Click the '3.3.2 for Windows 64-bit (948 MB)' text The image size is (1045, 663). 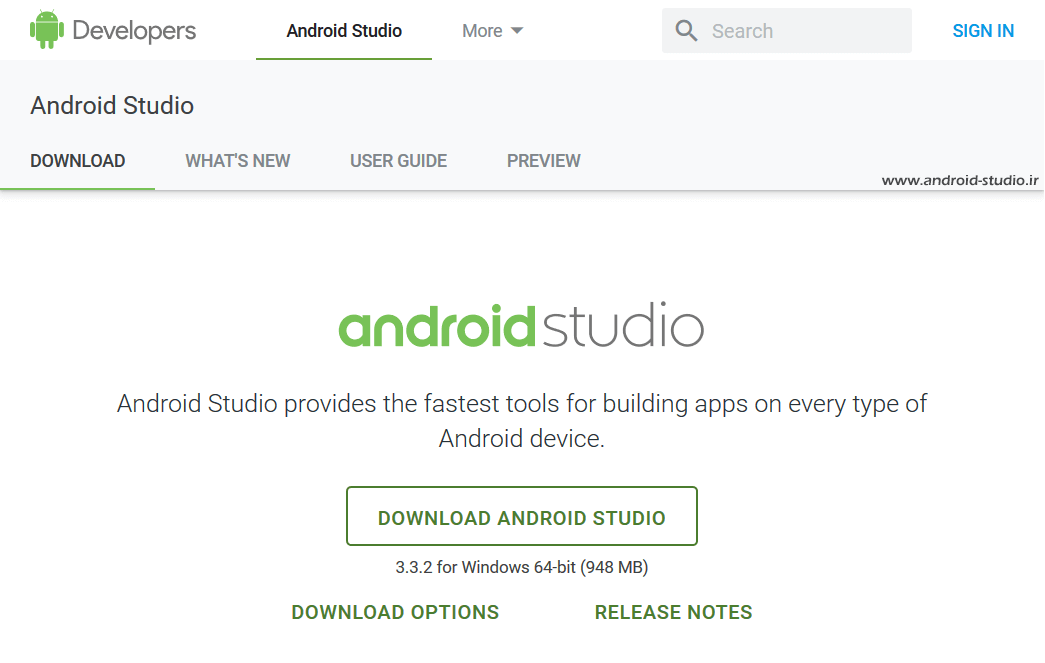pos(522,567)
